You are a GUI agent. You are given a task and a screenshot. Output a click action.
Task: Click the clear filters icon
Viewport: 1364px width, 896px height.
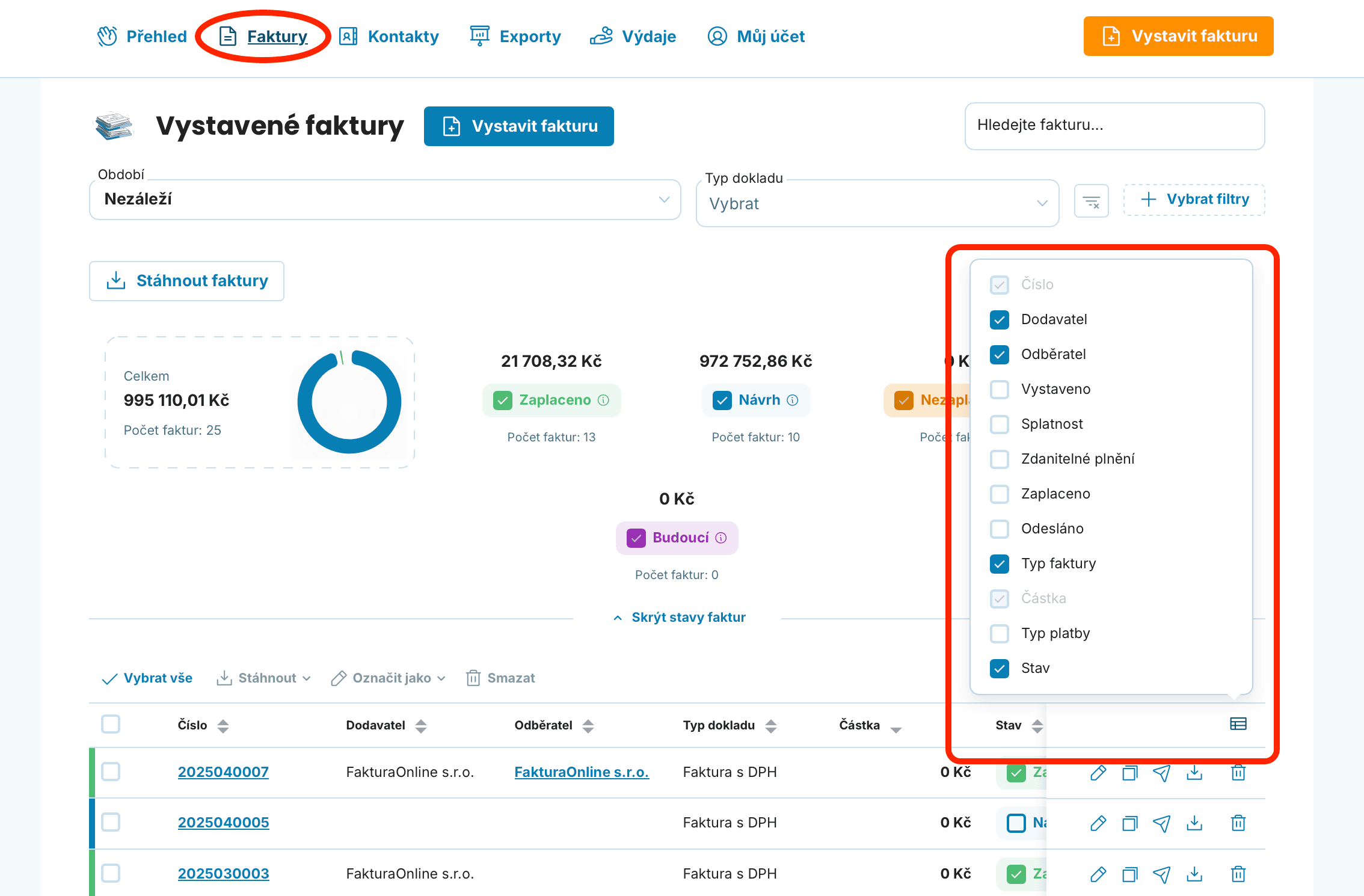[1091, 201]
